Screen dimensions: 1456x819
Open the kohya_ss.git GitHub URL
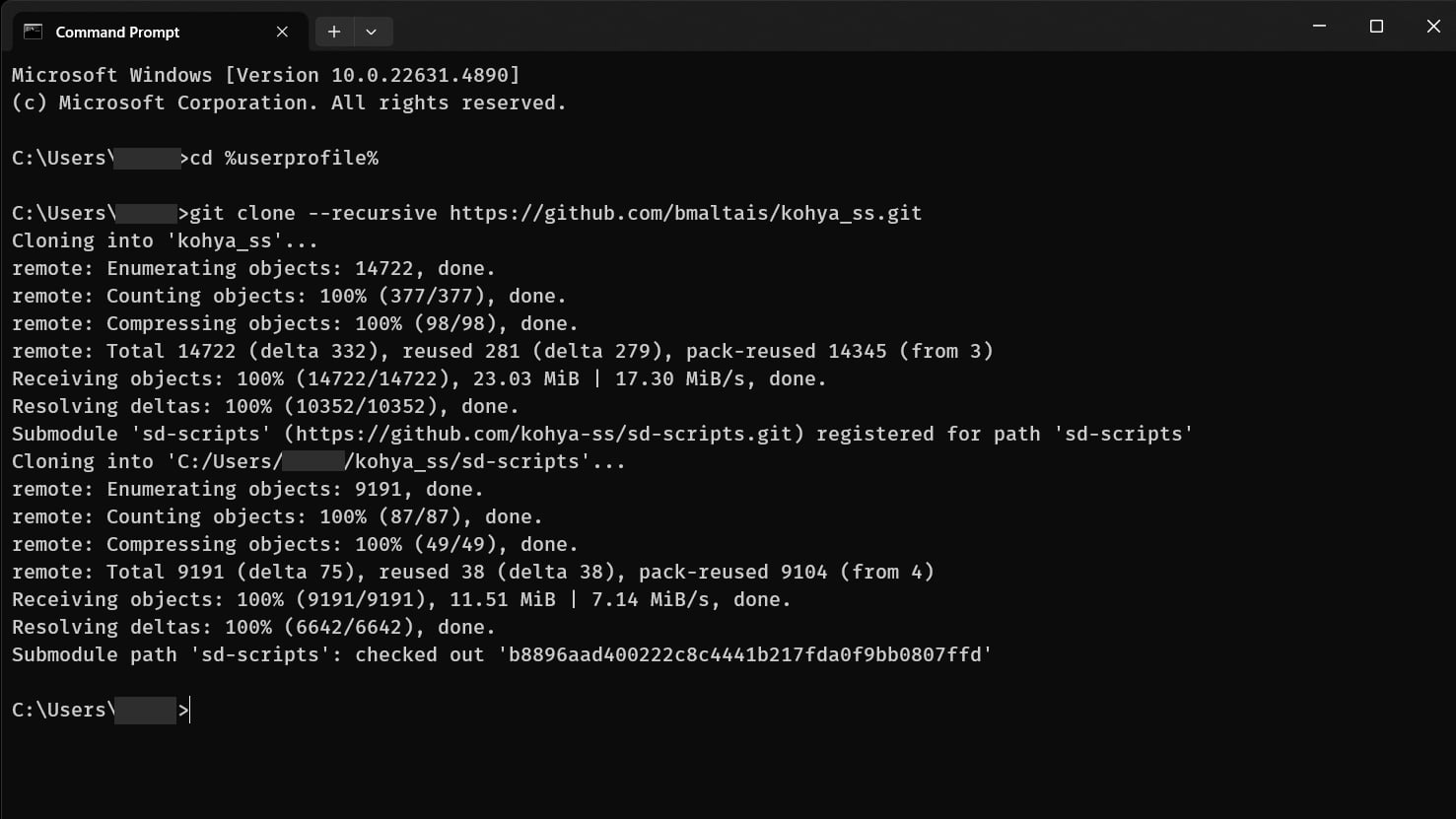tap(686, 213)
